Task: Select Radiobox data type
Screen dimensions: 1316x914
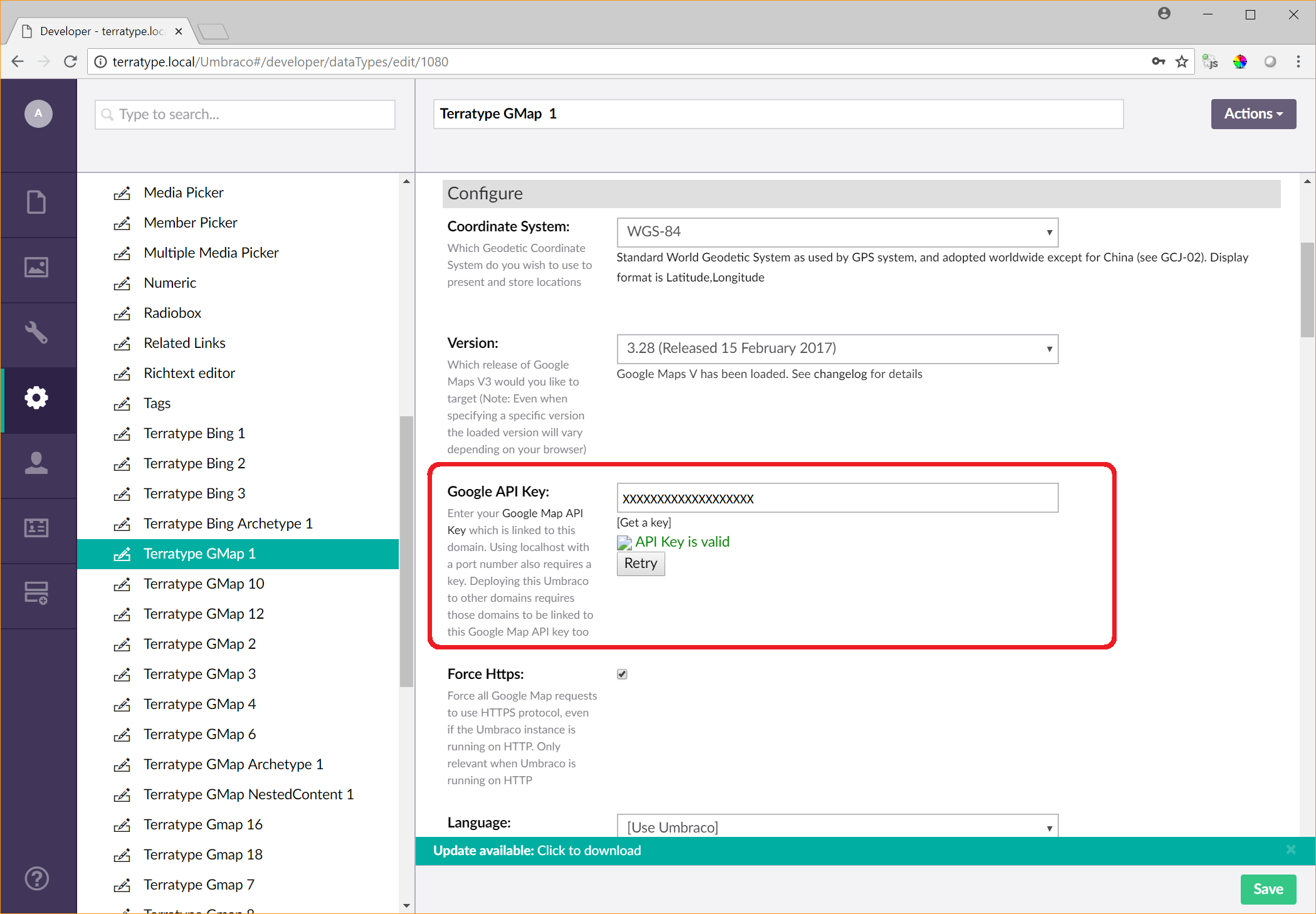Action: [x=172, y=313]
